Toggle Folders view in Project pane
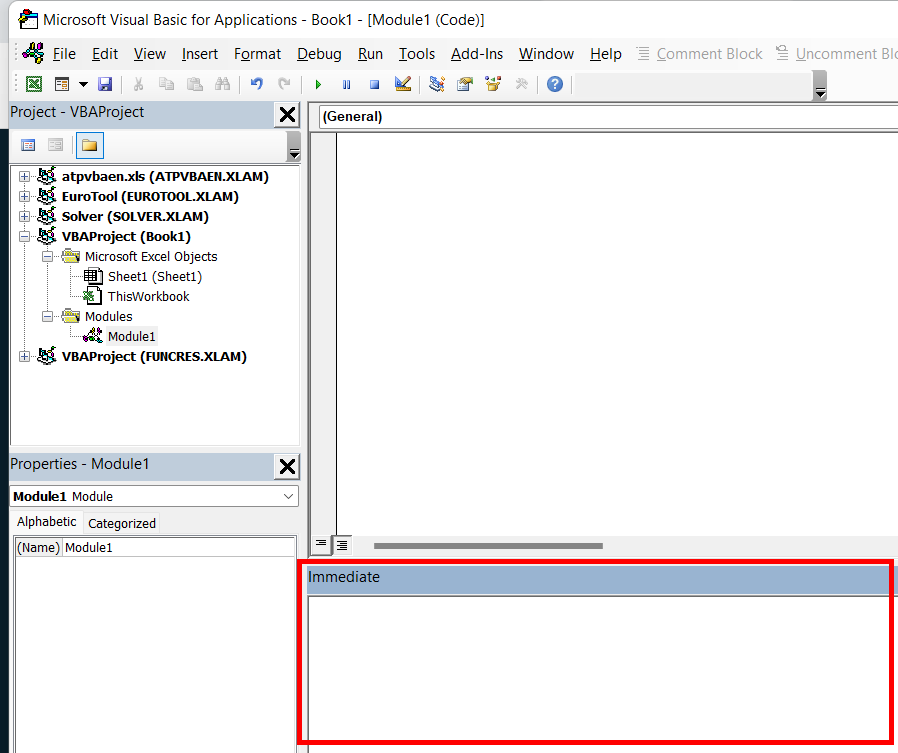This screenshot has height=753, width=898. pos(89,145)
